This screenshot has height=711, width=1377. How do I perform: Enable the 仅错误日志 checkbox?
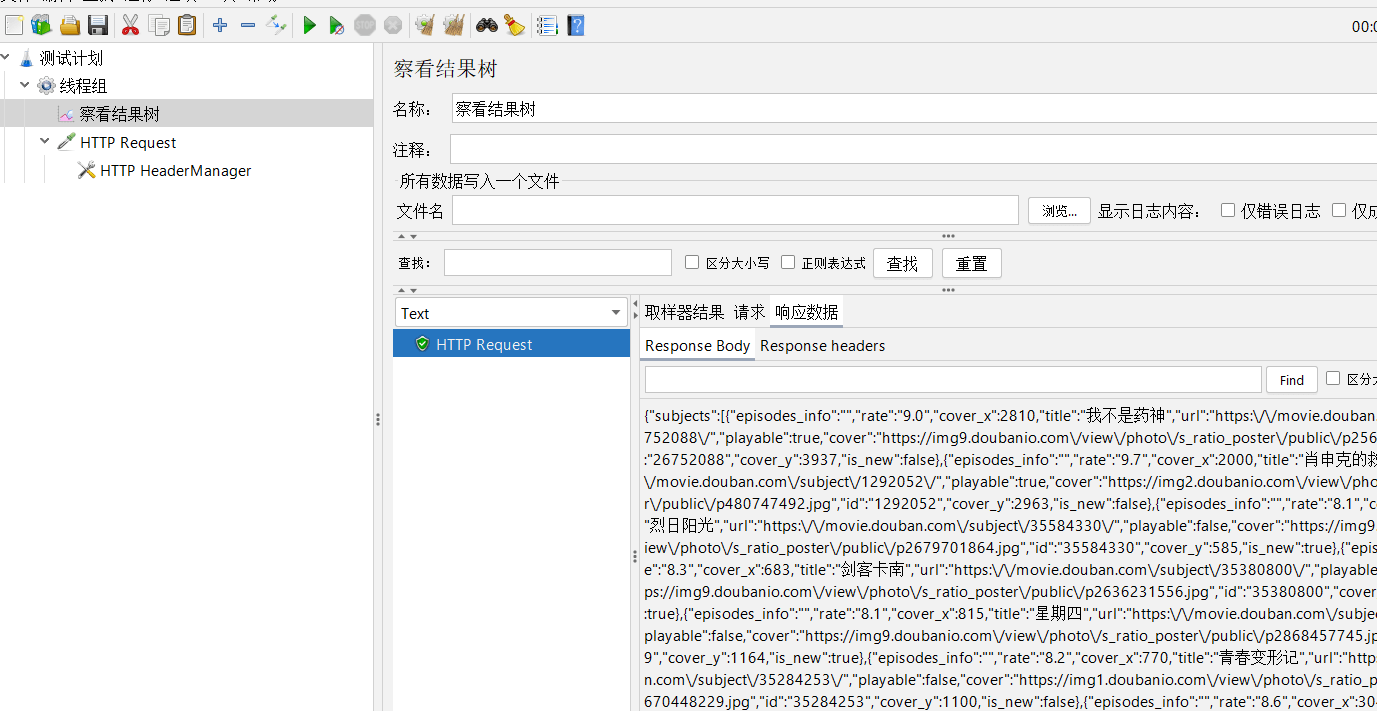coord(1228,210)
